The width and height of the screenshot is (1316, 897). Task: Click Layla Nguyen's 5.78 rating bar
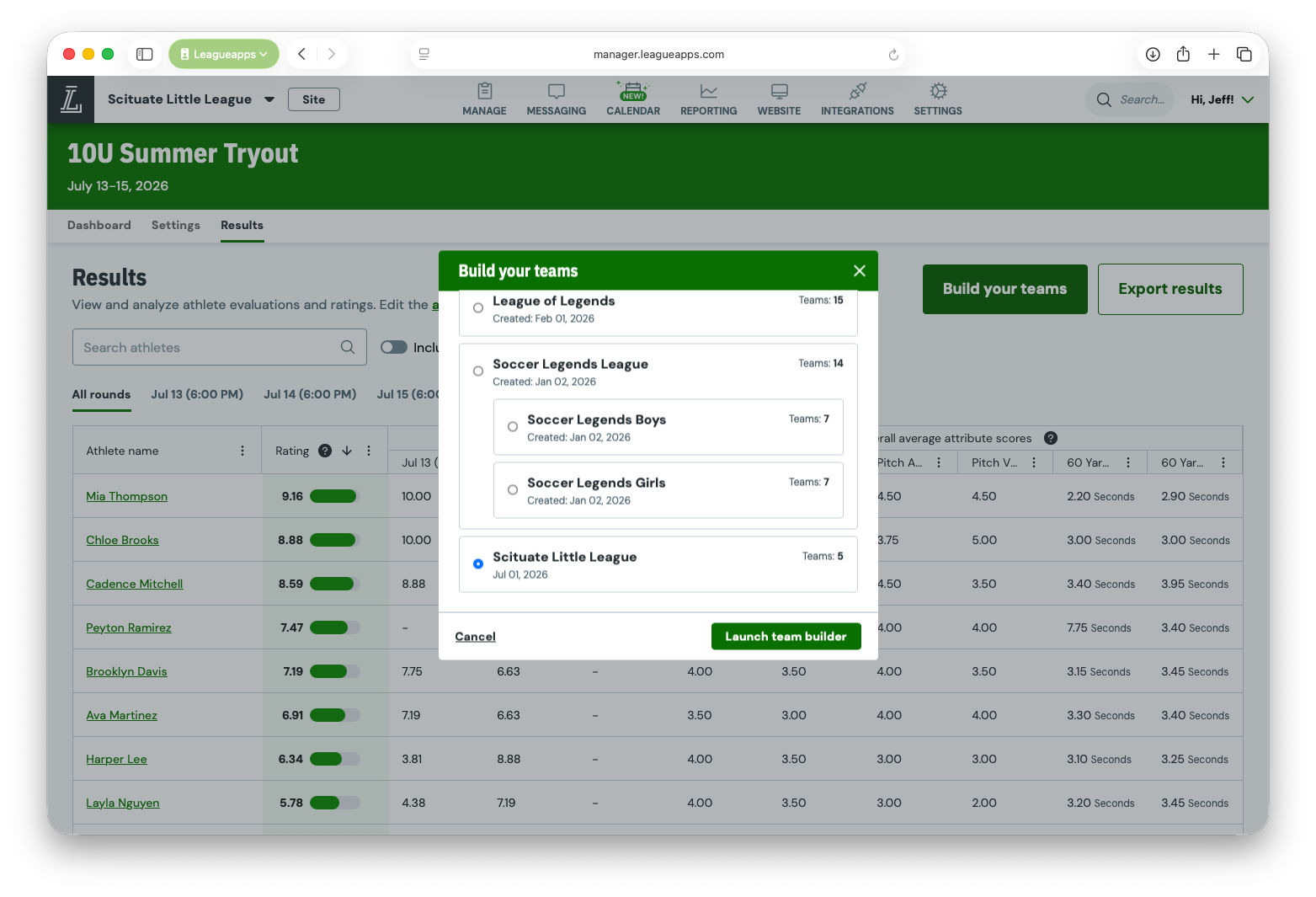click(x=335, y=803)
